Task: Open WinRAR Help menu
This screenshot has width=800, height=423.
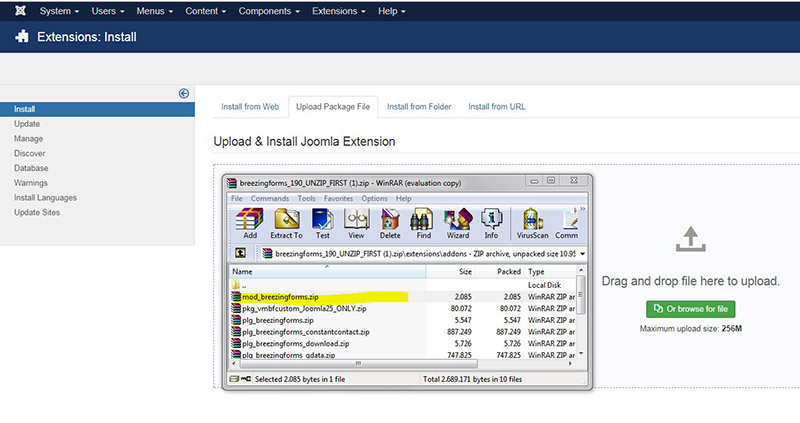Action: (x=403, y=198)
